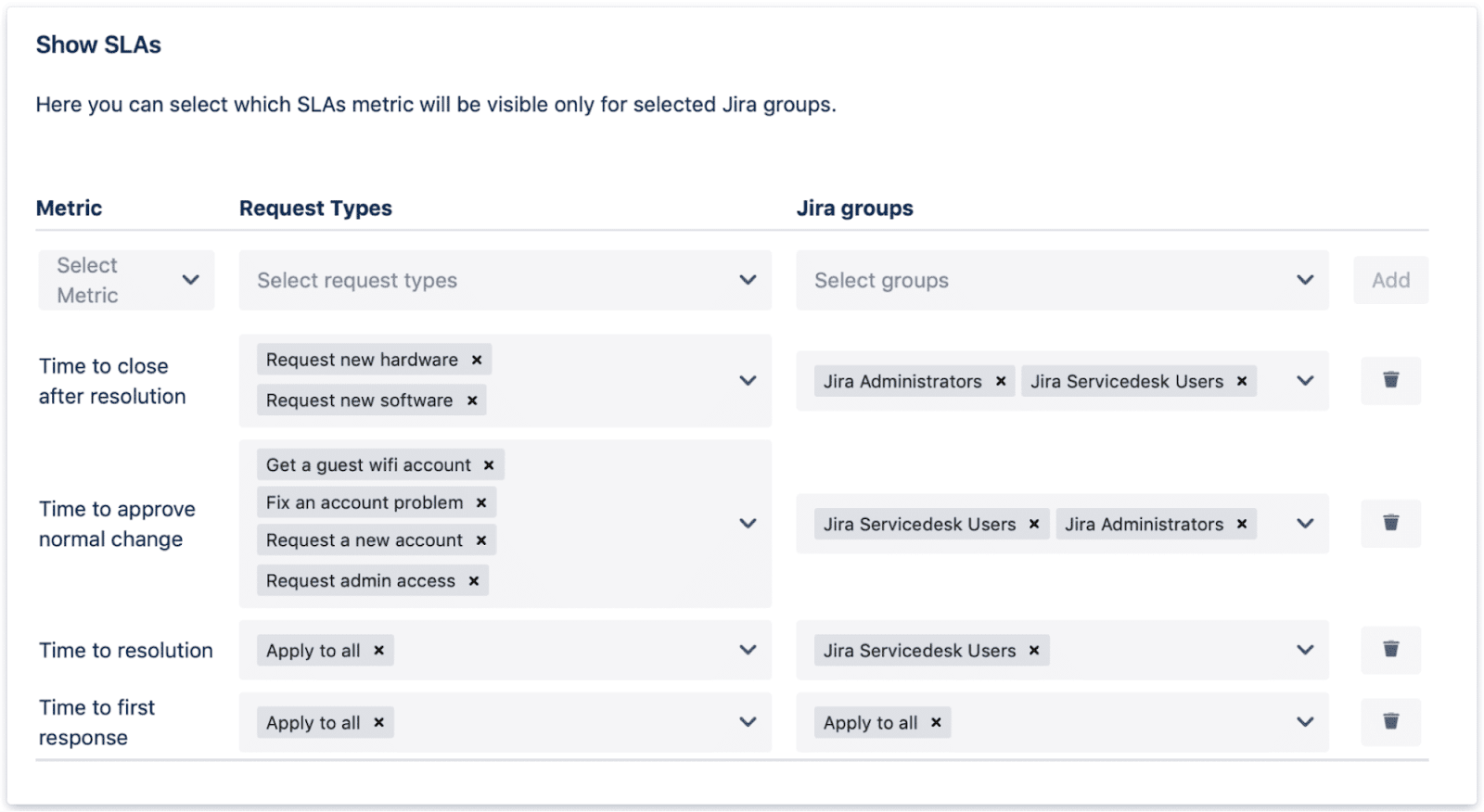1484x812 pixels.
Task: Open the Select groups dropdown
Action: [1062, 280]
